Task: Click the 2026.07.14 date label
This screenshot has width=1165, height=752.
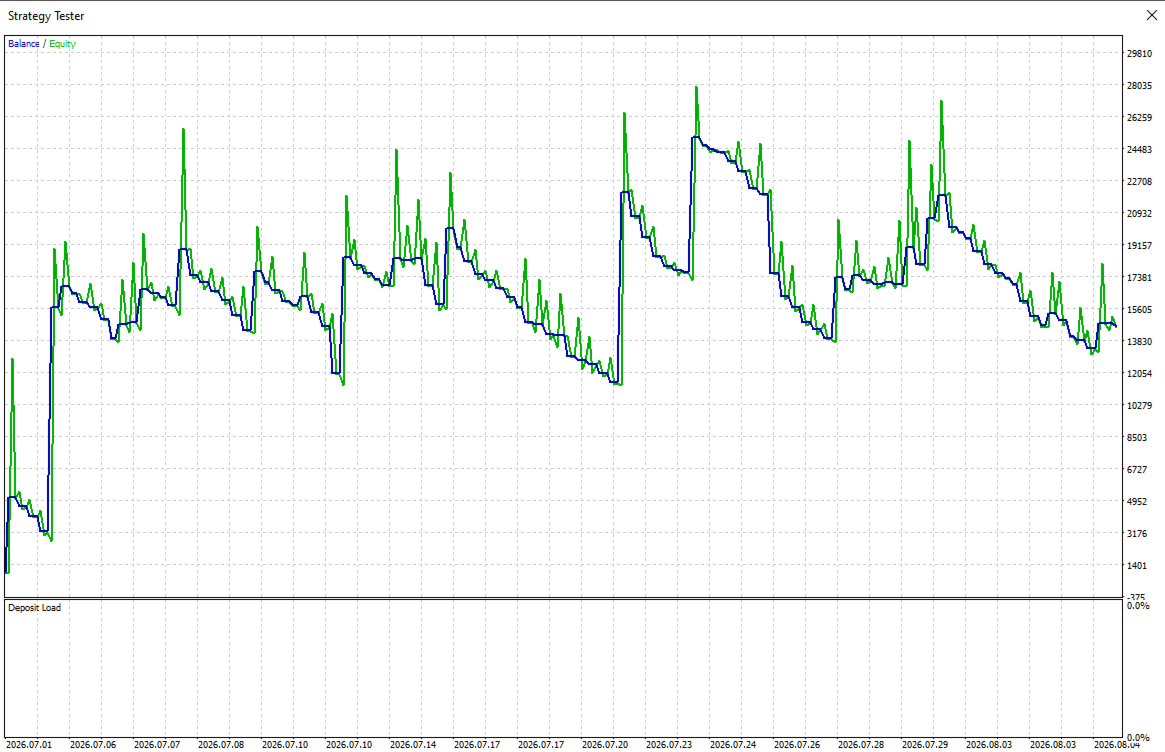Action: pyautogui.click(x=413, y=744)
